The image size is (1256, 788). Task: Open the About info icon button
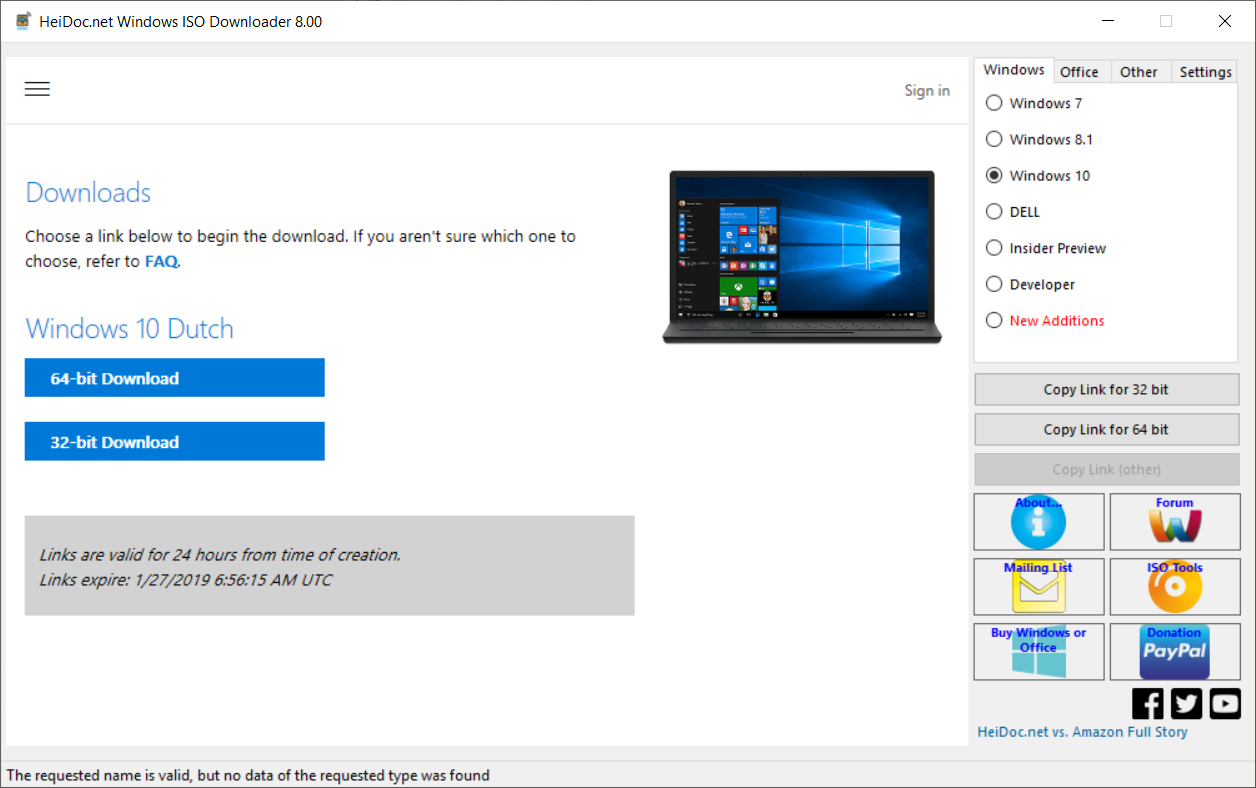[1039, 522]
